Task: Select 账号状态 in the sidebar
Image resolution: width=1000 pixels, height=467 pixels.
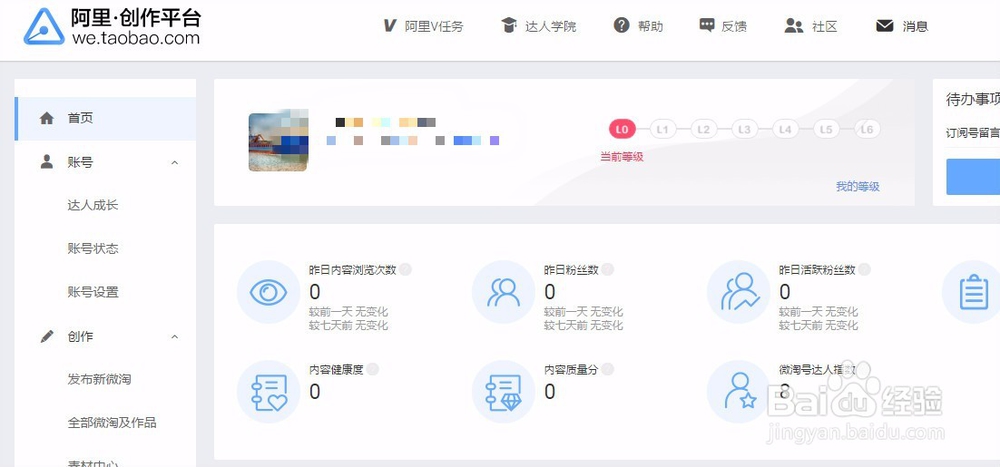Action: coord(93,249)
